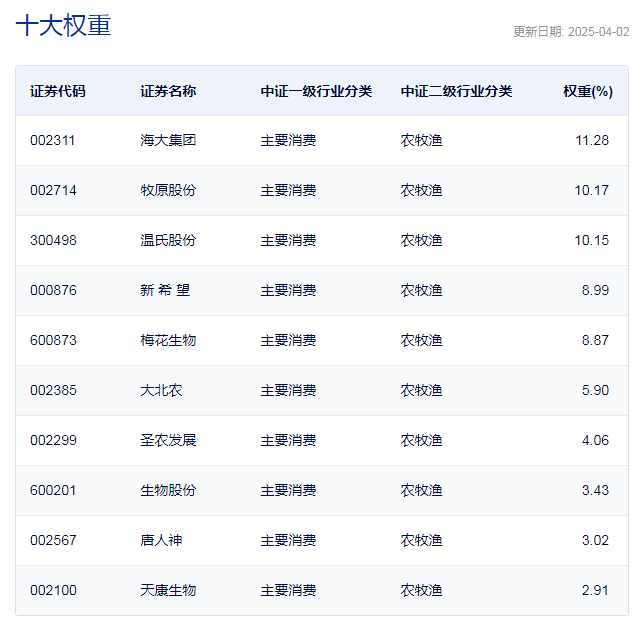The width and height of the screenshot is (637, 623).
Task: Open the 牧原股份 security name
Action: [168, 190]
